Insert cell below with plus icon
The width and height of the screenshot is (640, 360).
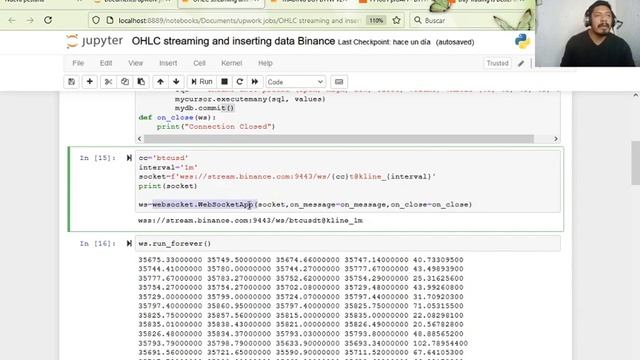[x=89, y=82]
